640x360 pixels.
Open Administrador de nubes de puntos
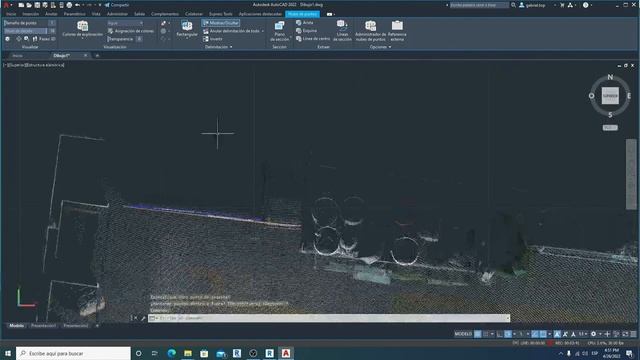coord(370,31)
